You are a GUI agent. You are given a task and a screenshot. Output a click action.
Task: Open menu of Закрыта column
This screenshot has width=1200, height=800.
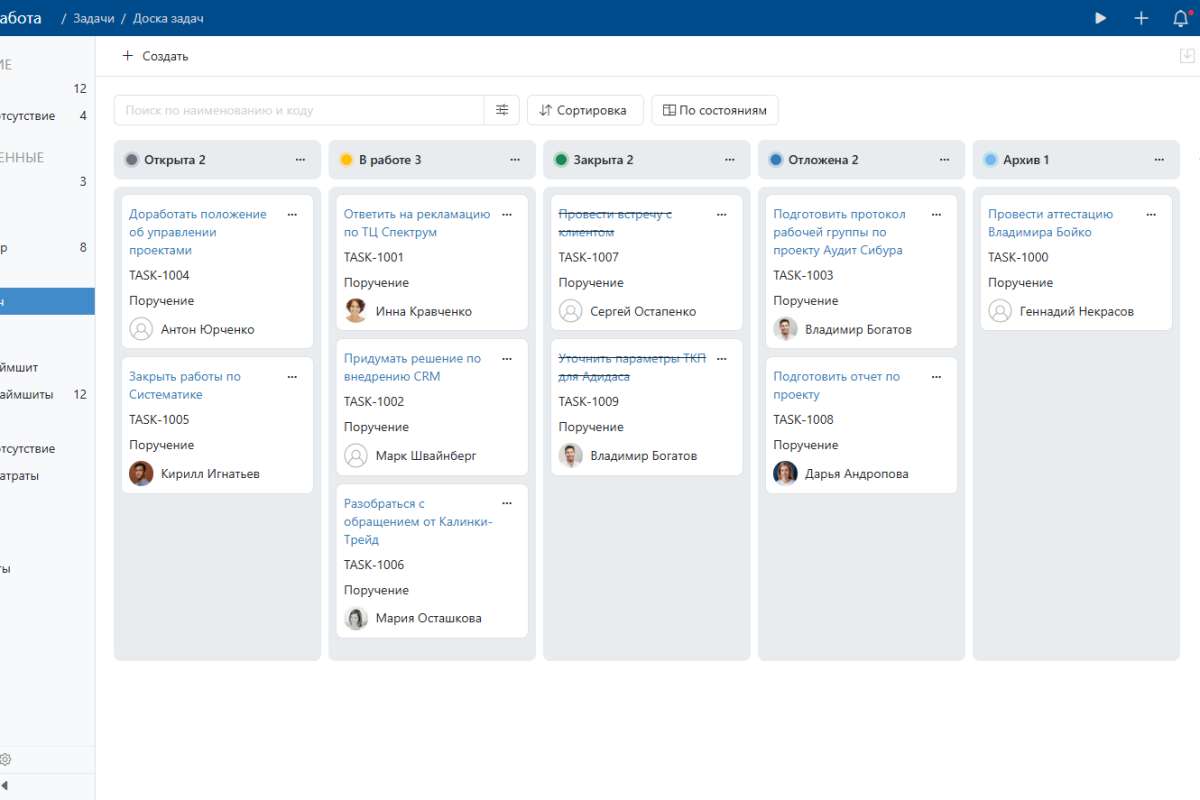(x=730, y=159)
